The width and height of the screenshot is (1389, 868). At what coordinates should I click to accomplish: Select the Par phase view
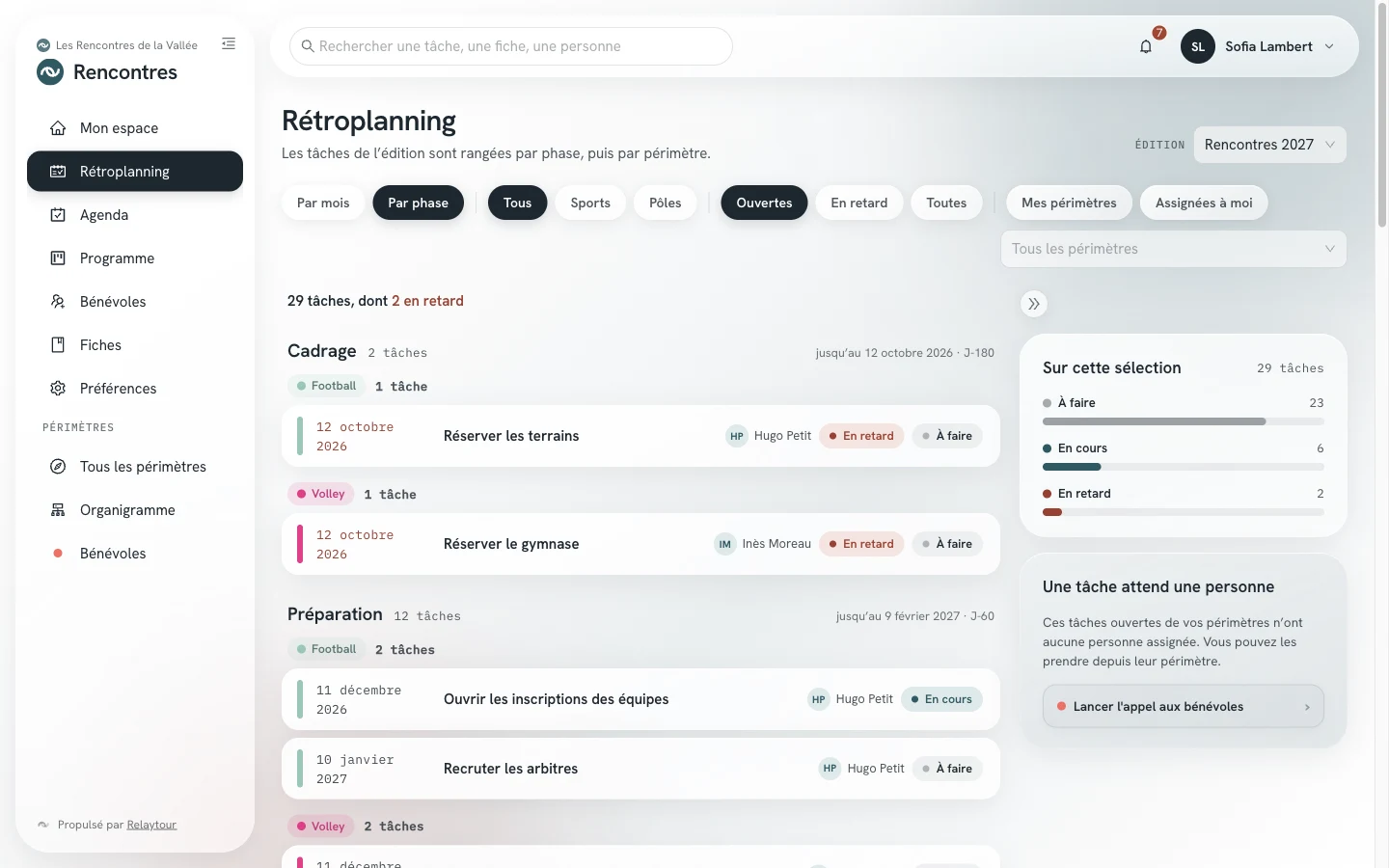418,203
